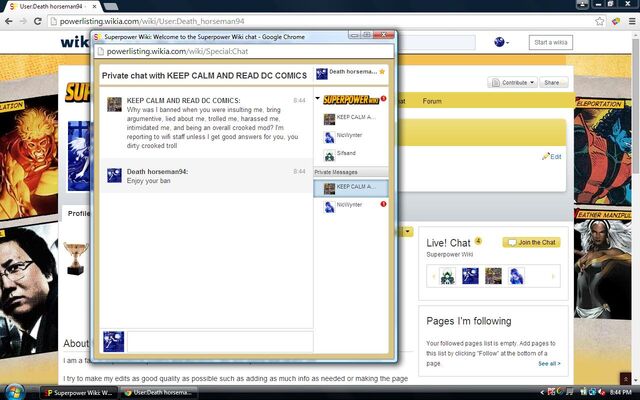640x400 pixels.
Task: Open the User:Death horseman94 browser tab
Action: point(53,7)
